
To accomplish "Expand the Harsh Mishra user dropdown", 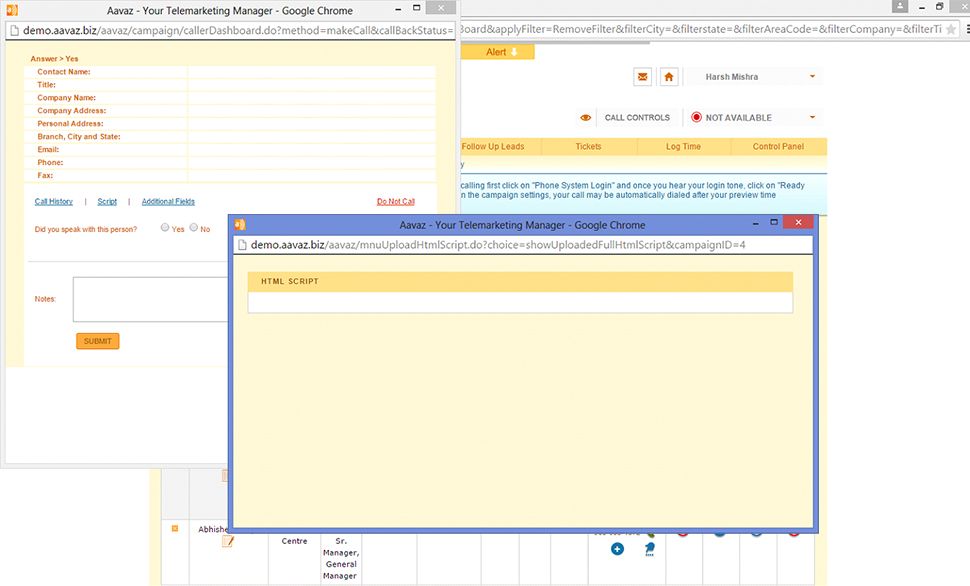I will coord(812,77).
